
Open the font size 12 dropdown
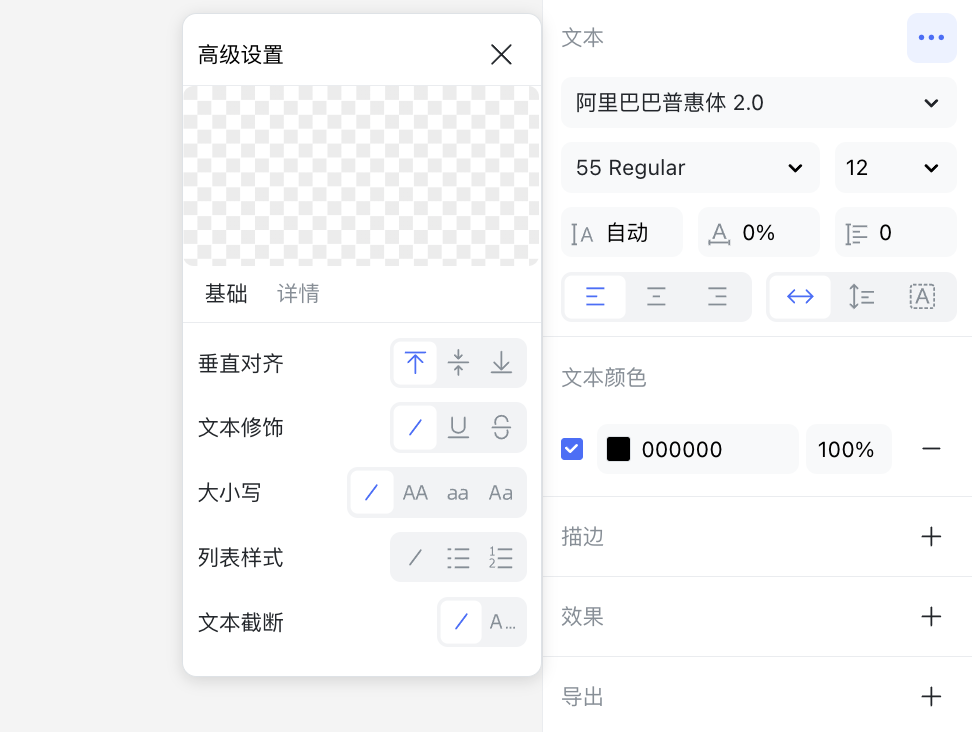895,167
